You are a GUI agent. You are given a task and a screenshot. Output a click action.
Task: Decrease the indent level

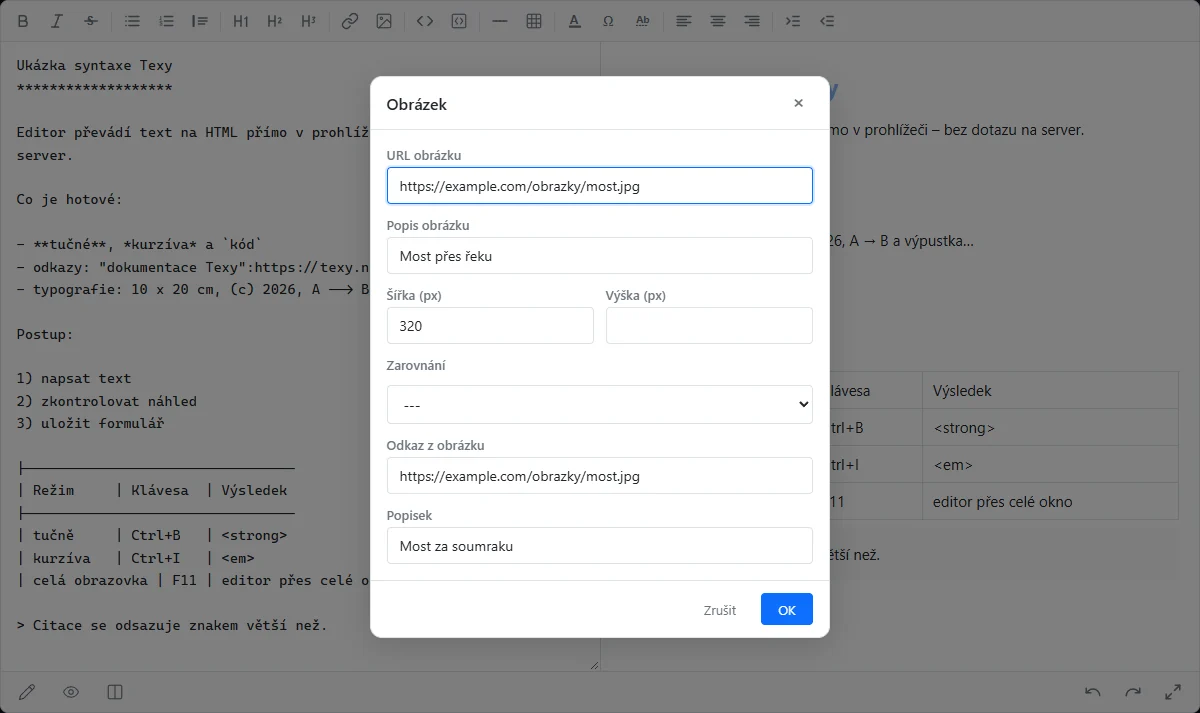coord(827,20)
